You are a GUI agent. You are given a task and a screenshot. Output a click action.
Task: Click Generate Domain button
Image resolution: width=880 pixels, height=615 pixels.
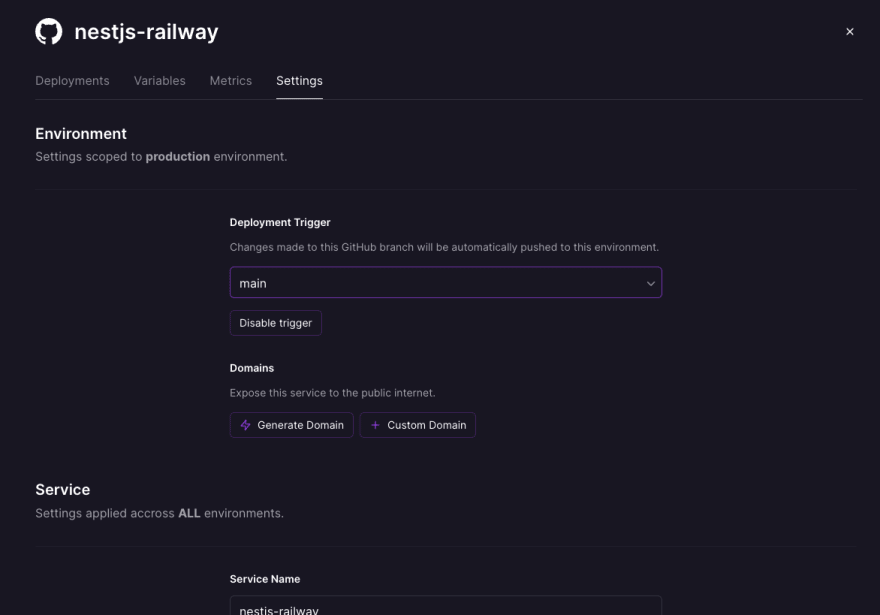pos(291,425)
